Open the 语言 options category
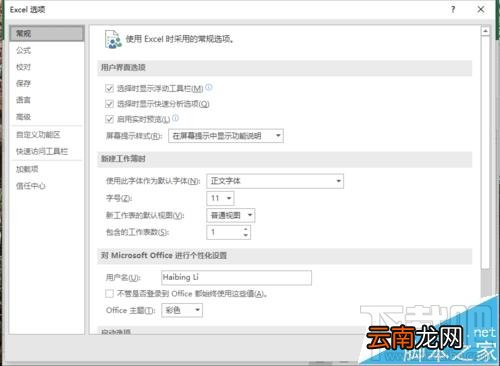Image resolution: width=500 pixels, height=366 pixels. point(23,100)
